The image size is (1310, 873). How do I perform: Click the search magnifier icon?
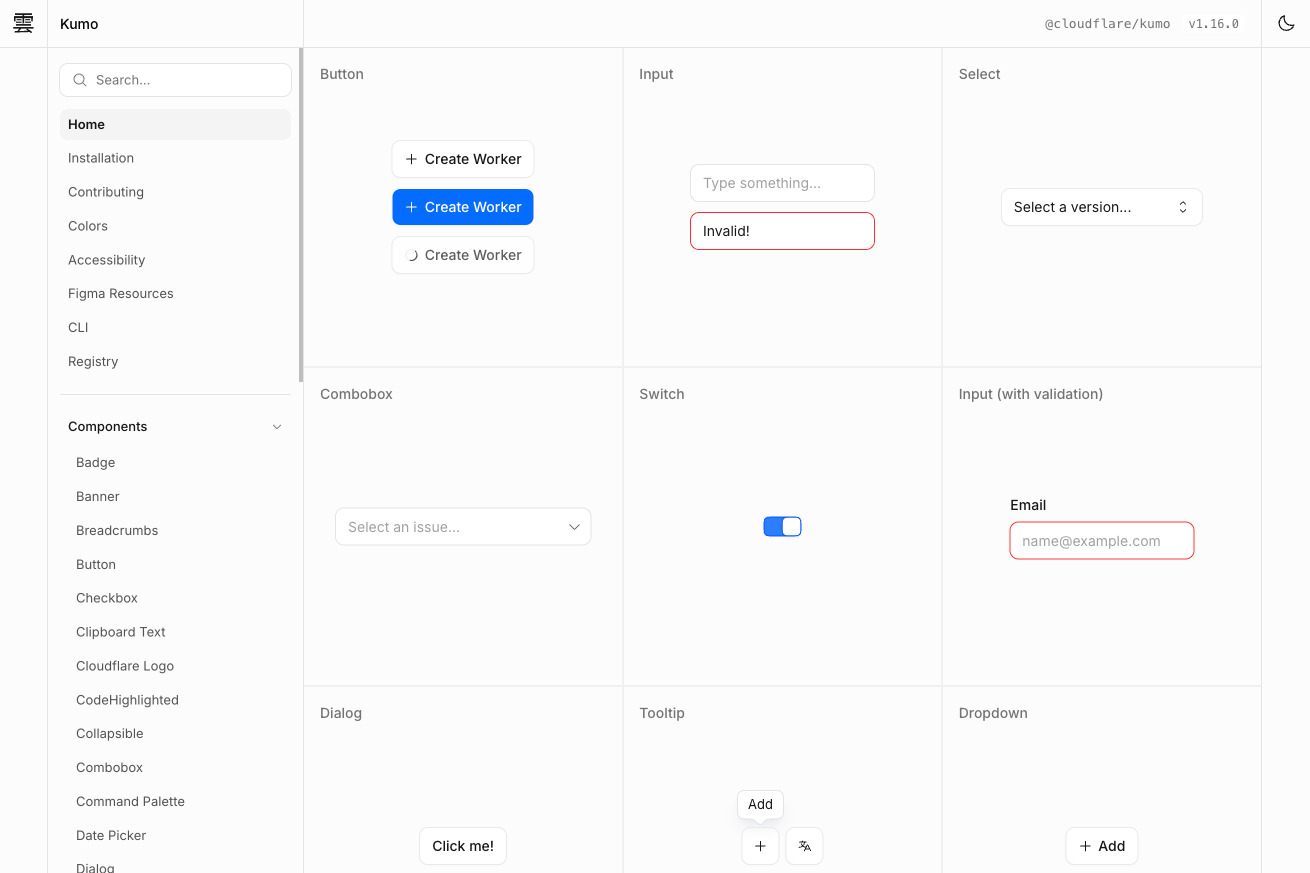(80, 80)
